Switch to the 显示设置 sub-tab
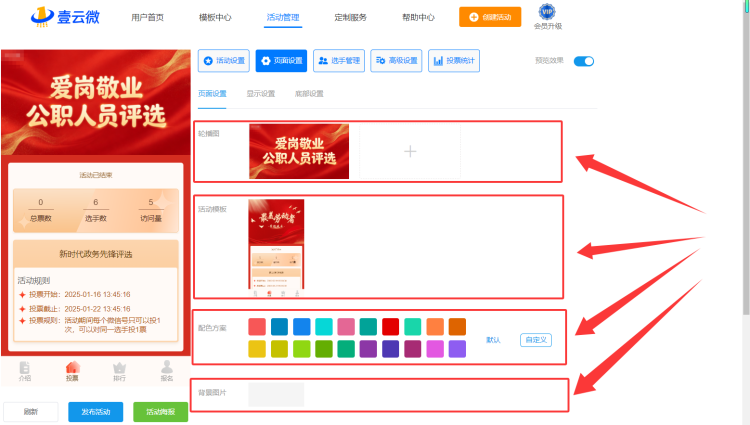This screenshot has width=750, height=425. pyautogui.click(x=261, y=94)
